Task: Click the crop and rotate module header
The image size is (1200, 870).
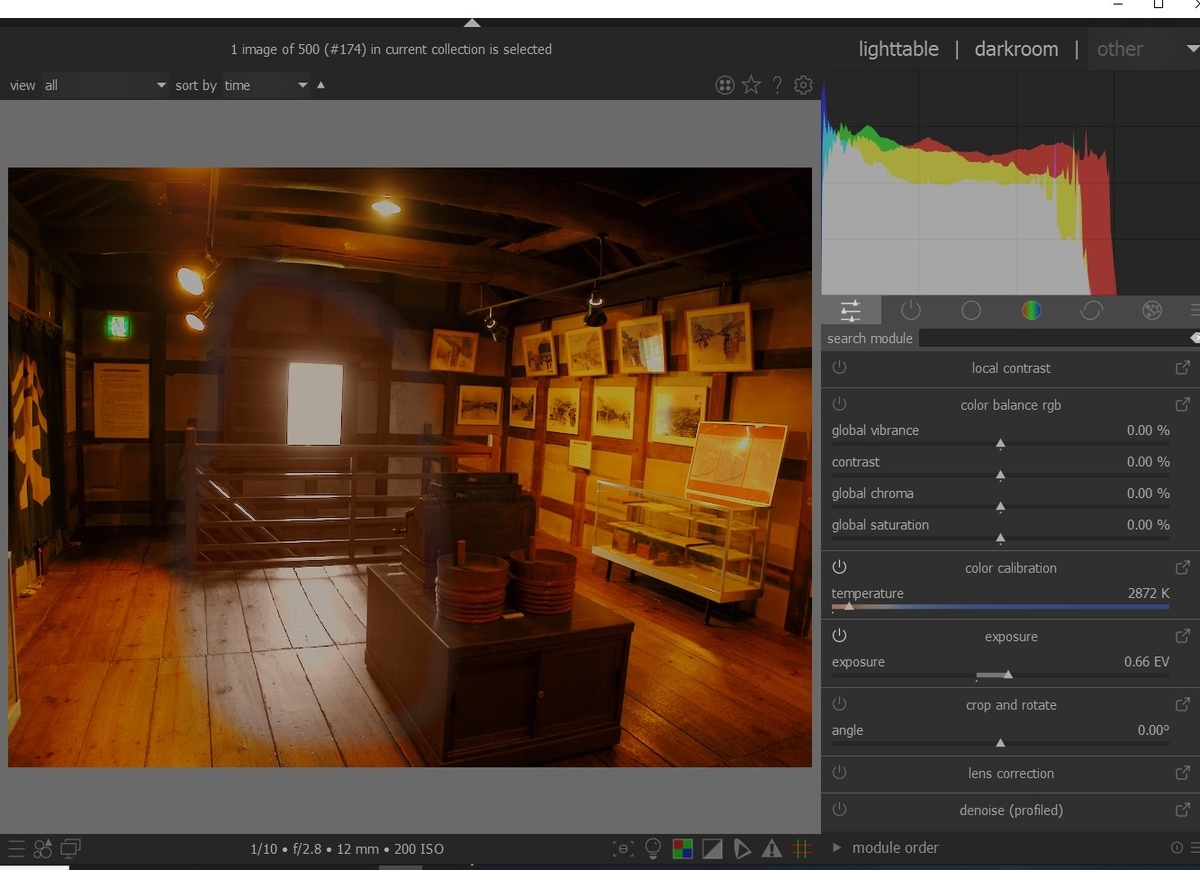Action: 1010,705
